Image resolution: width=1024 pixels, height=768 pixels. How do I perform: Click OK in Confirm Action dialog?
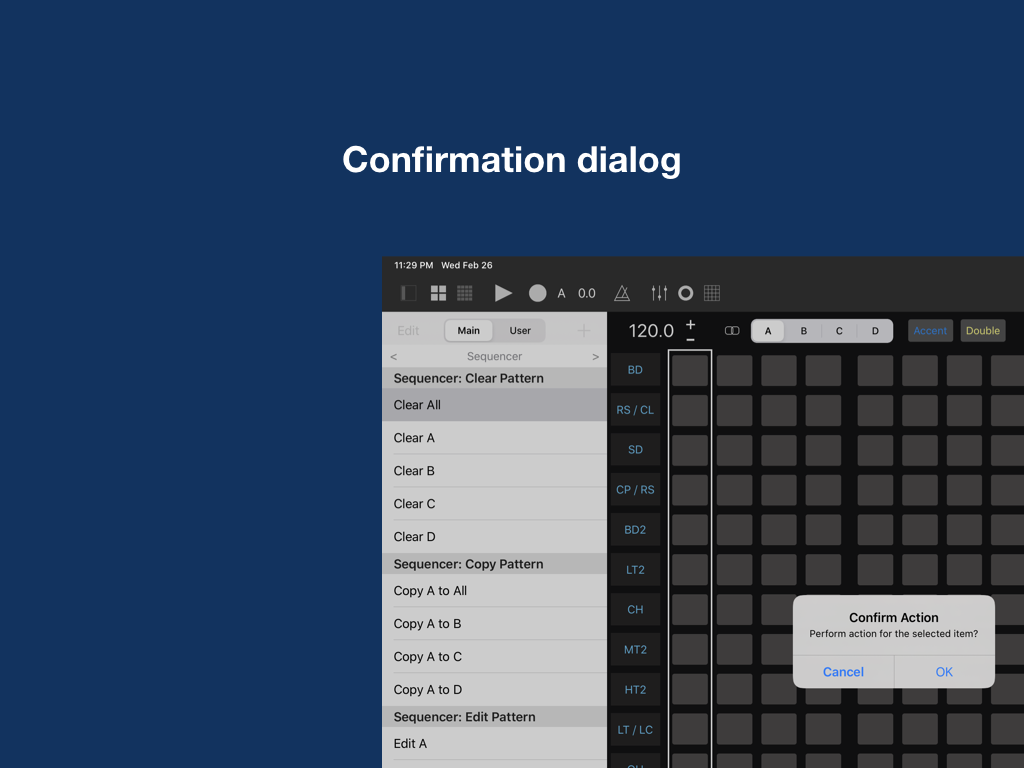click(x=944, y=672)
